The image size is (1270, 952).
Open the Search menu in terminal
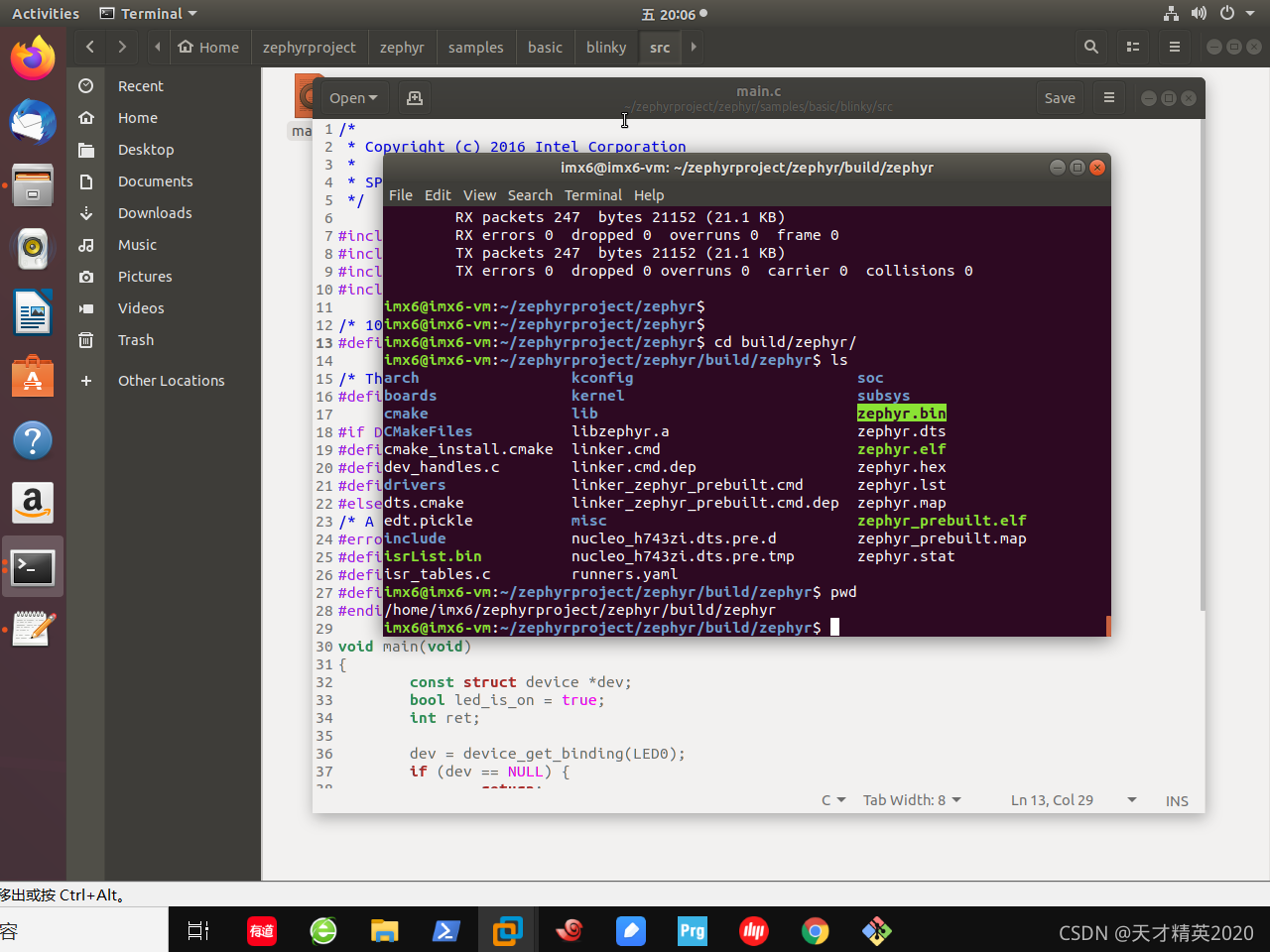click(530, 195)
